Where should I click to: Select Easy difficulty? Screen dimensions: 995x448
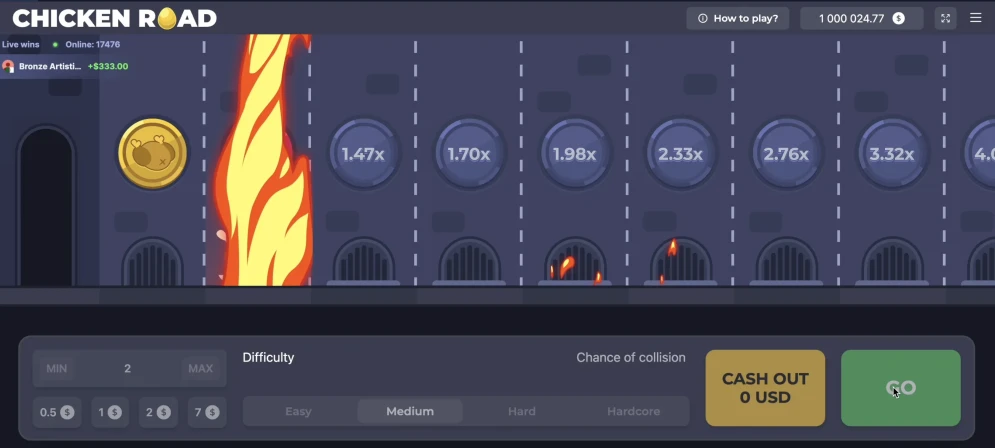coord(298,411)
